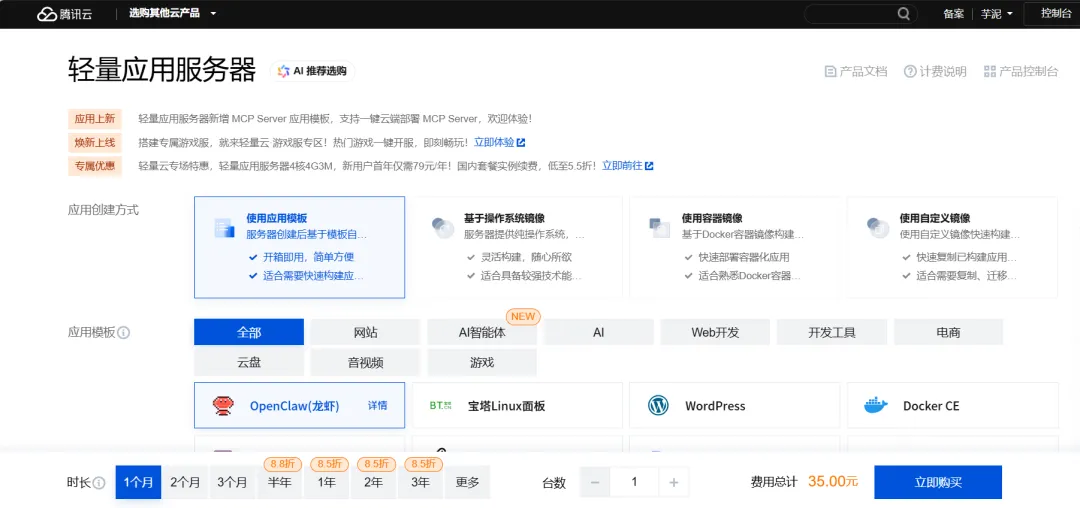Screen dimensions: 1080x508
Task: Click the 使用应用模板 template icon
Action: coord(224,228)
